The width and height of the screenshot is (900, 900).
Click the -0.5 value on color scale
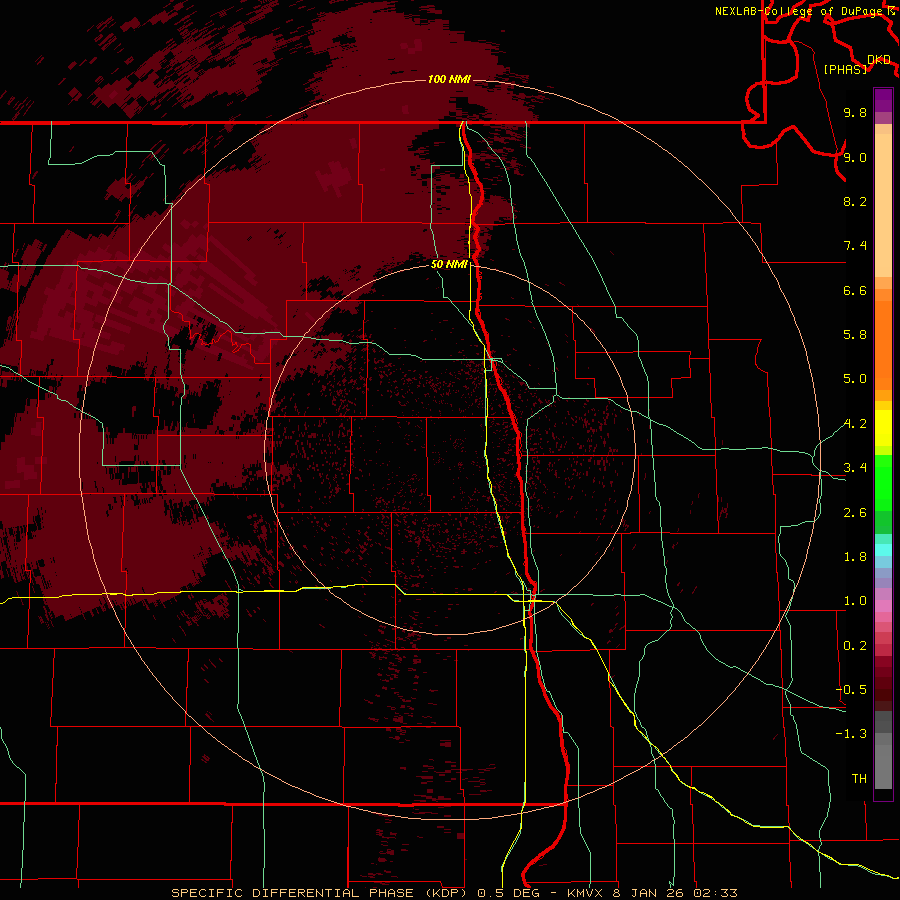[x=851, y=690]
